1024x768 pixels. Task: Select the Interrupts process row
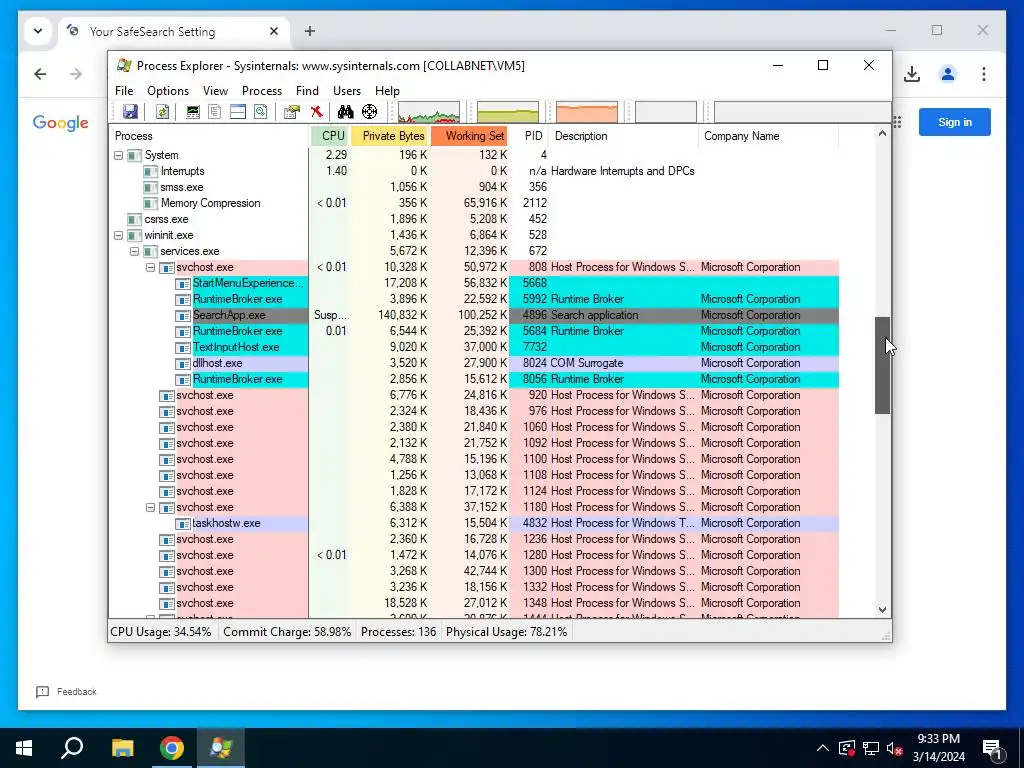coord(473,171)
